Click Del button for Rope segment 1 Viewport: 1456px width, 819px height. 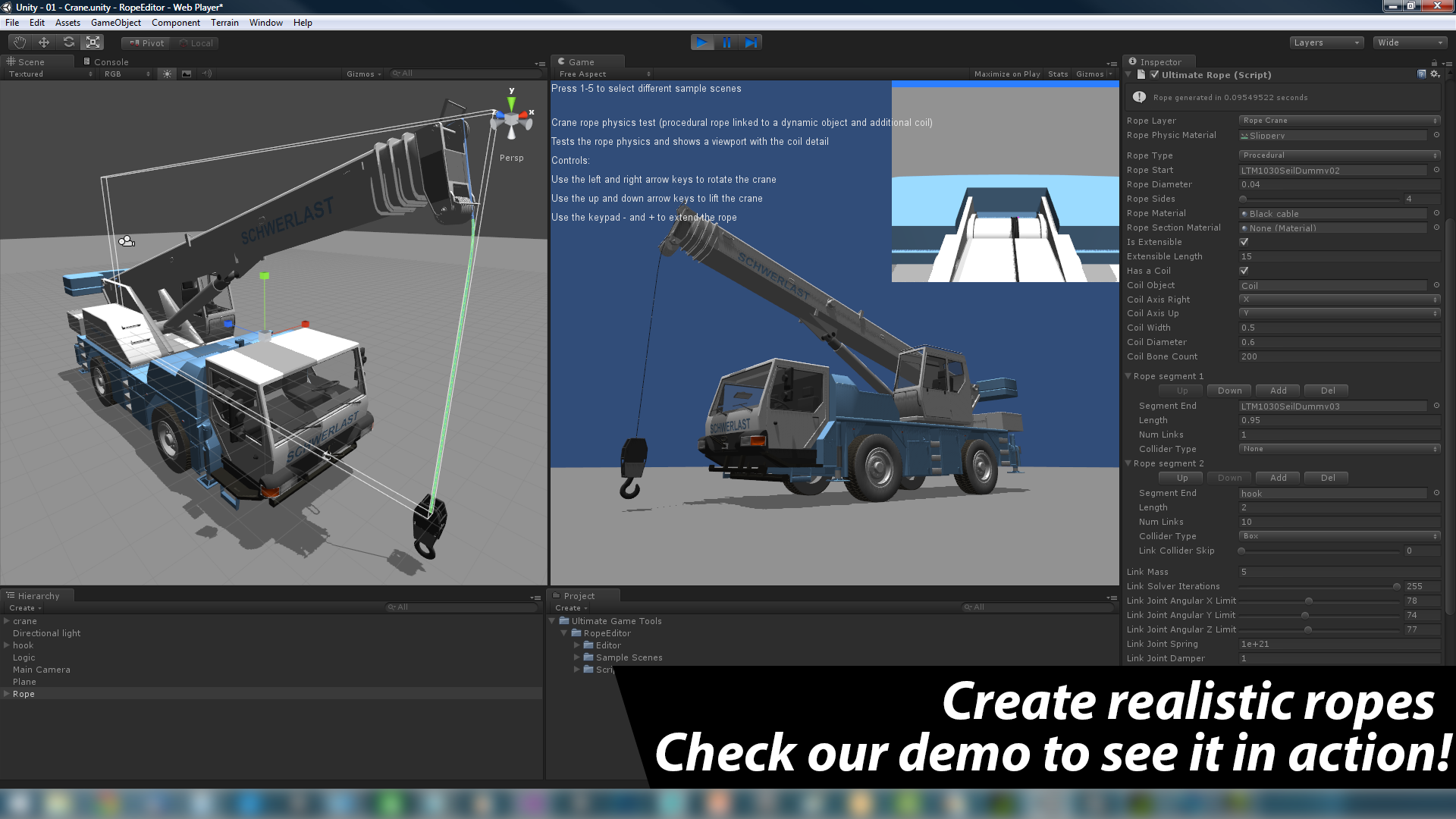point(1326,390)
